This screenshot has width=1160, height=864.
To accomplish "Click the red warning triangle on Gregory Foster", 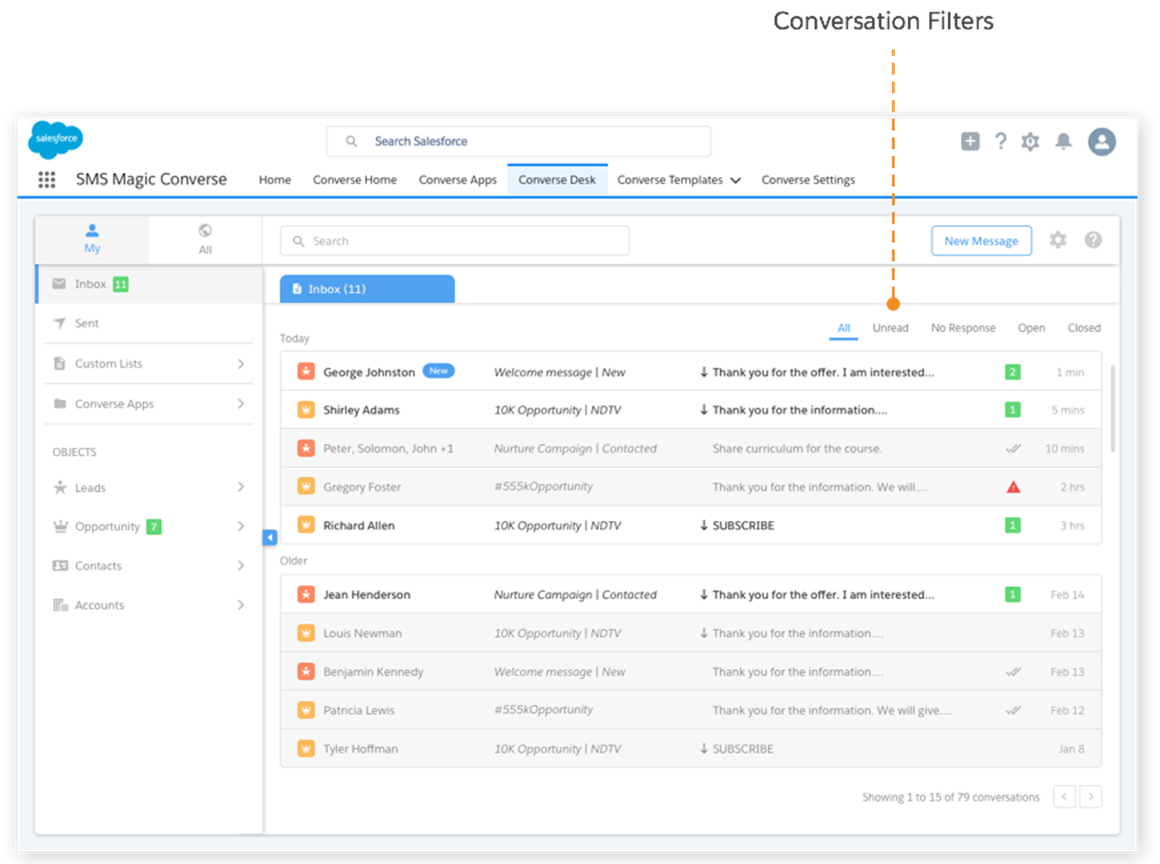I will click(x=1014, y=487).
